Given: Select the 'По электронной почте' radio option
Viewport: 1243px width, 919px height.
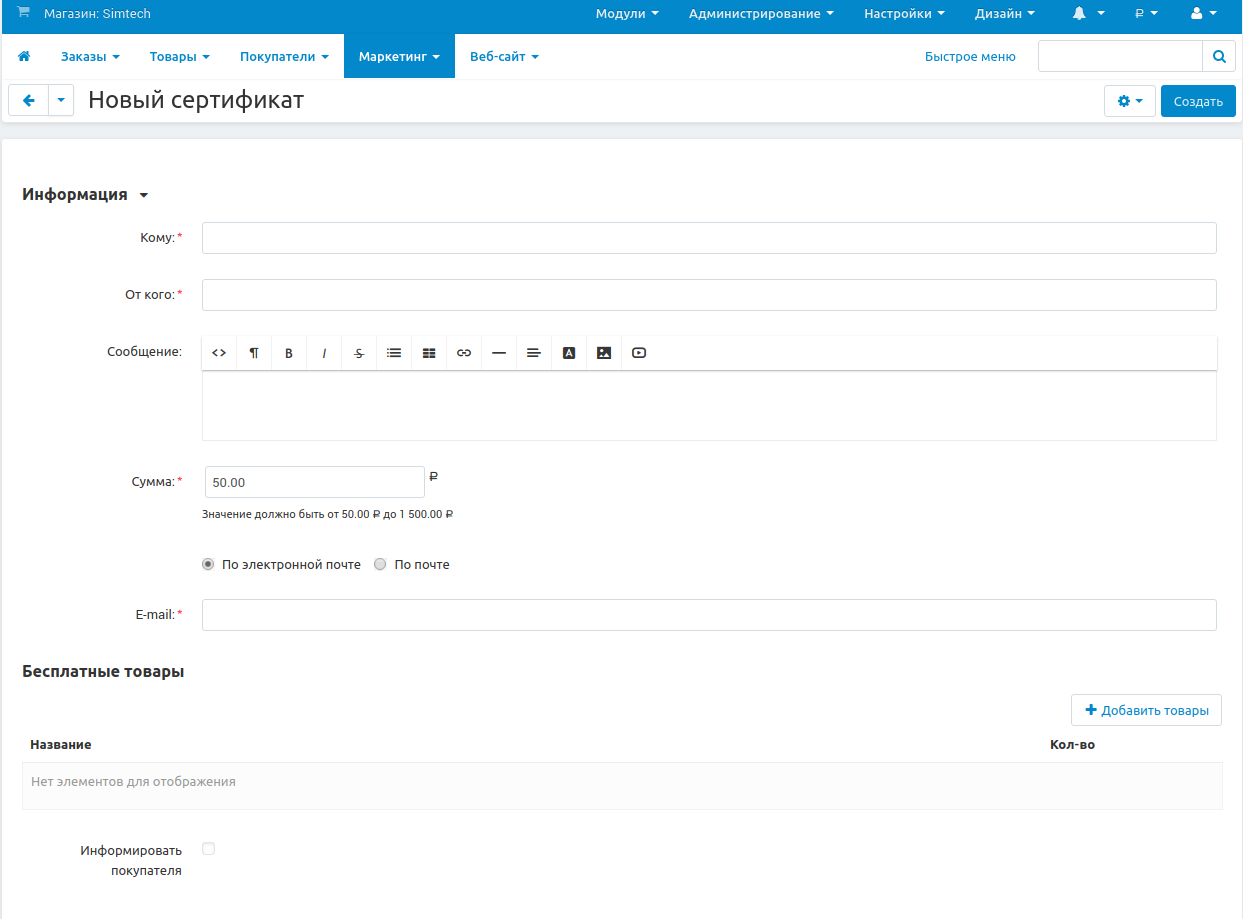Looking at the screenshot, I should [208, 564].
